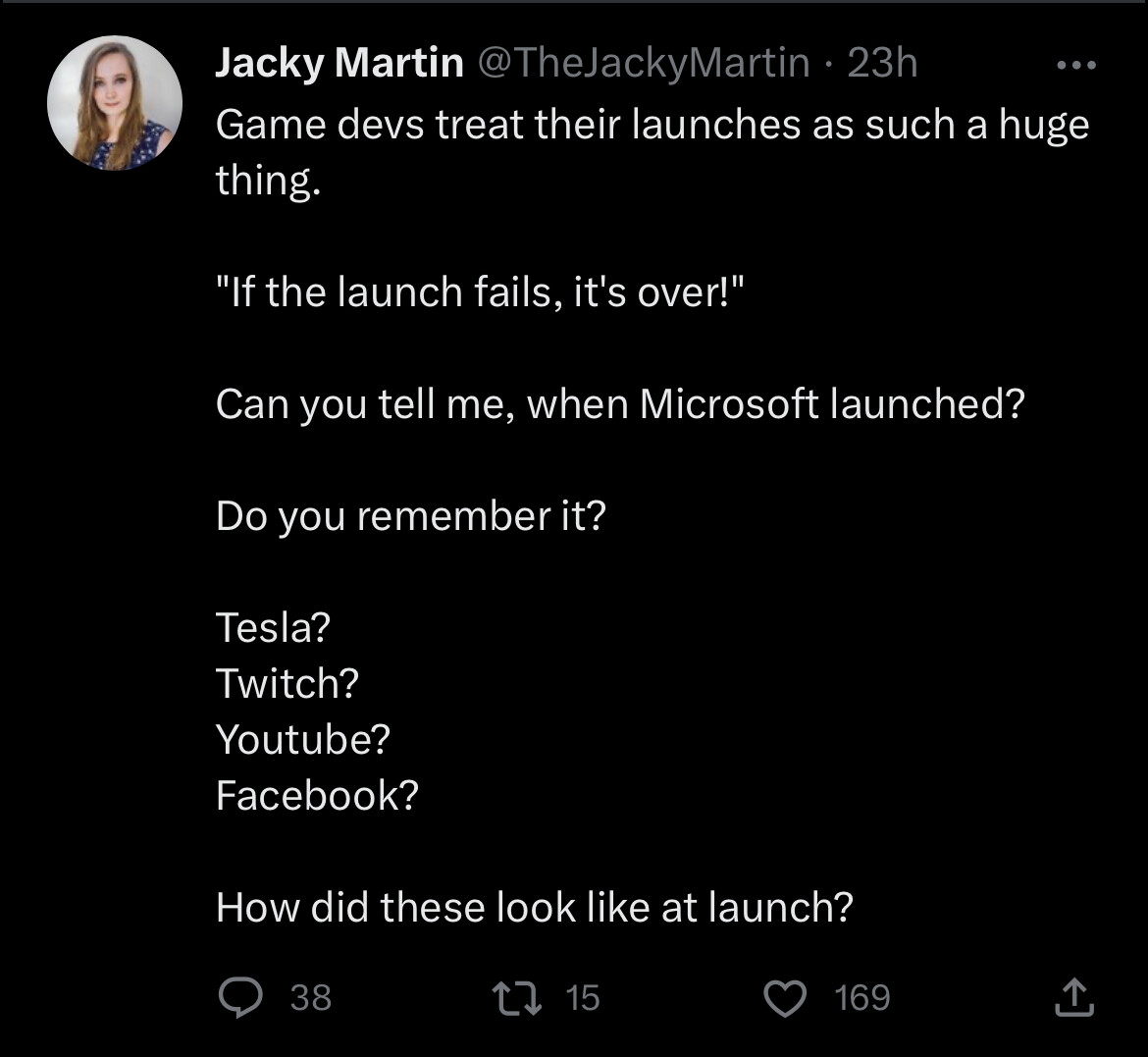Open the @TheJackyMartin handle link

(643, 64)
